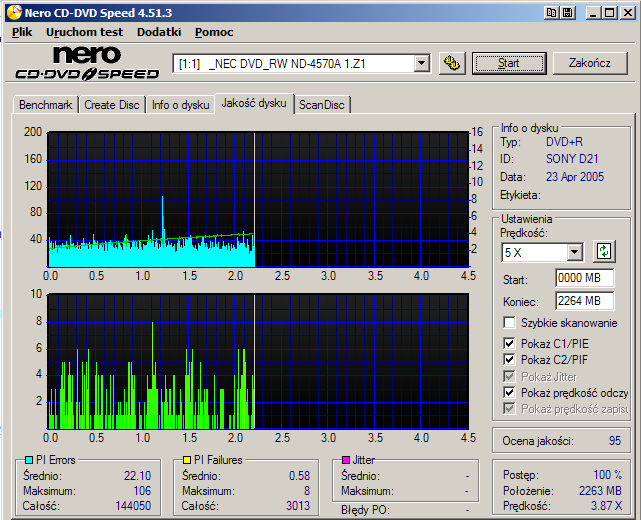Click the Zakończ button
Image resolution: width=641 pixels, height=520 pixels.
[x=590, y=63]
